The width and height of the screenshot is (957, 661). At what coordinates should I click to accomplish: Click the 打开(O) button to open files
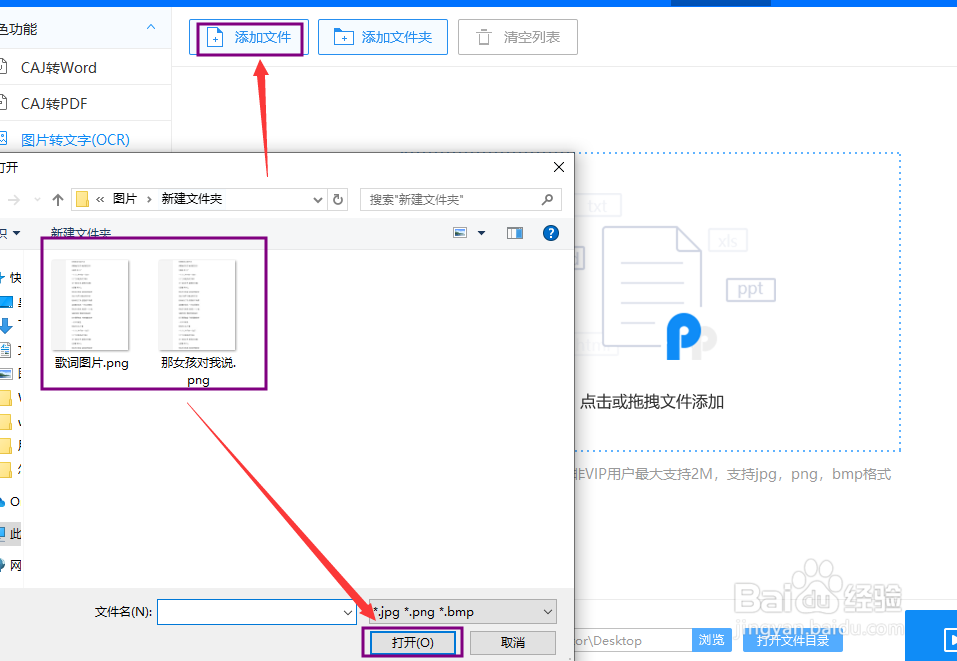tap(413, 642)
